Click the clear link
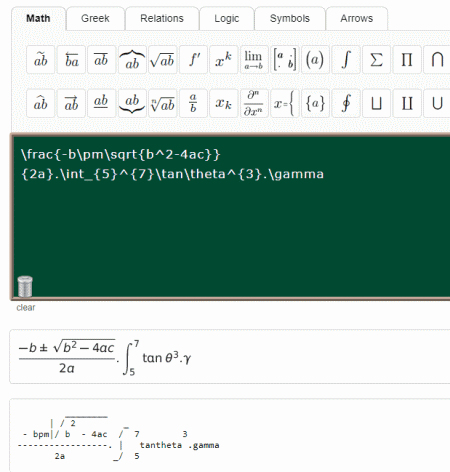The image size is (450, 472). click(x=26, y=307)
